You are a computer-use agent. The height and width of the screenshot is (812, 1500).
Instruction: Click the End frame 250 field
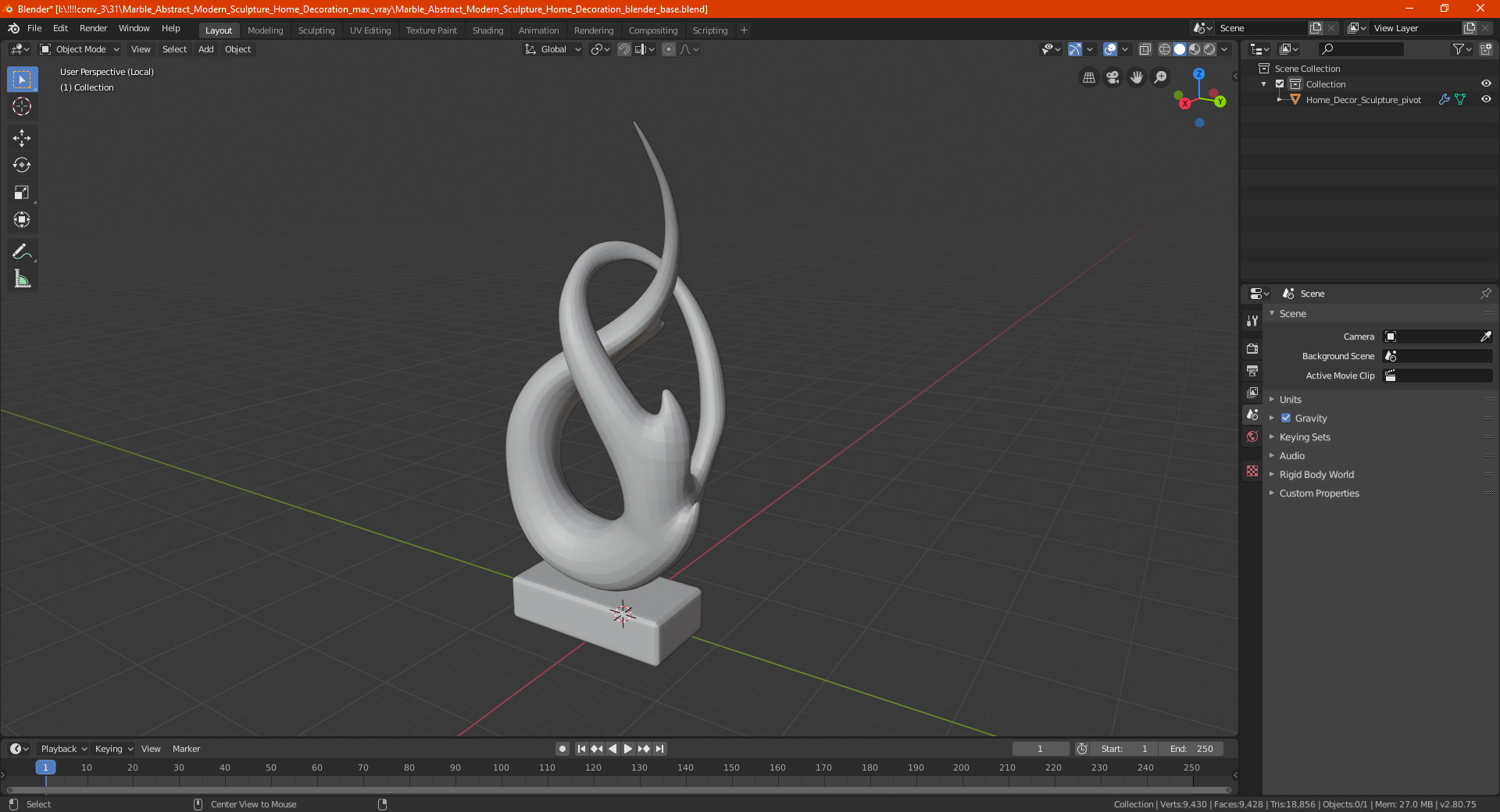coord(1191,749)
